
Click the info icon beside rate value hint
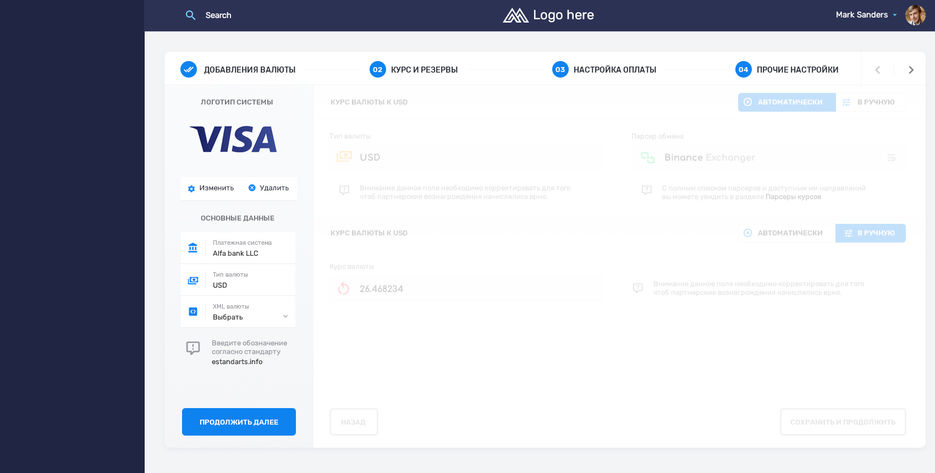pos(637,288)
